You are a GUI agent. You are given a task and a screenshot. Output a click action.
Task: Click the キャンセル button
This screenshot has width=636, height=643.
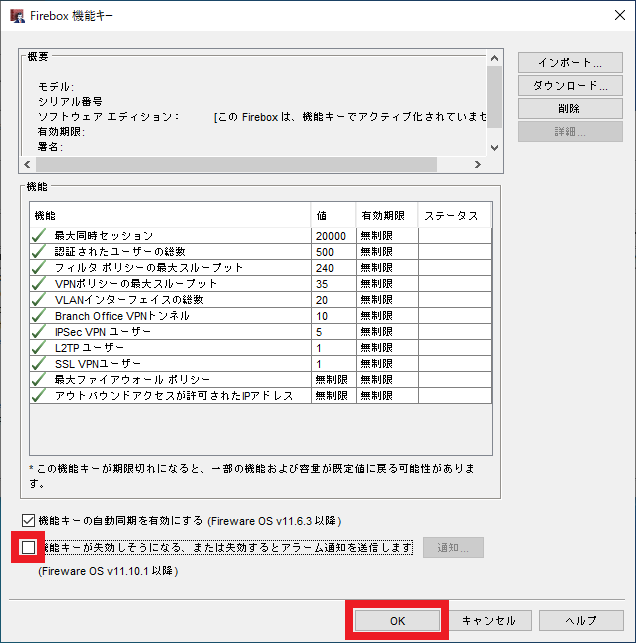click(x=489, y=620)
